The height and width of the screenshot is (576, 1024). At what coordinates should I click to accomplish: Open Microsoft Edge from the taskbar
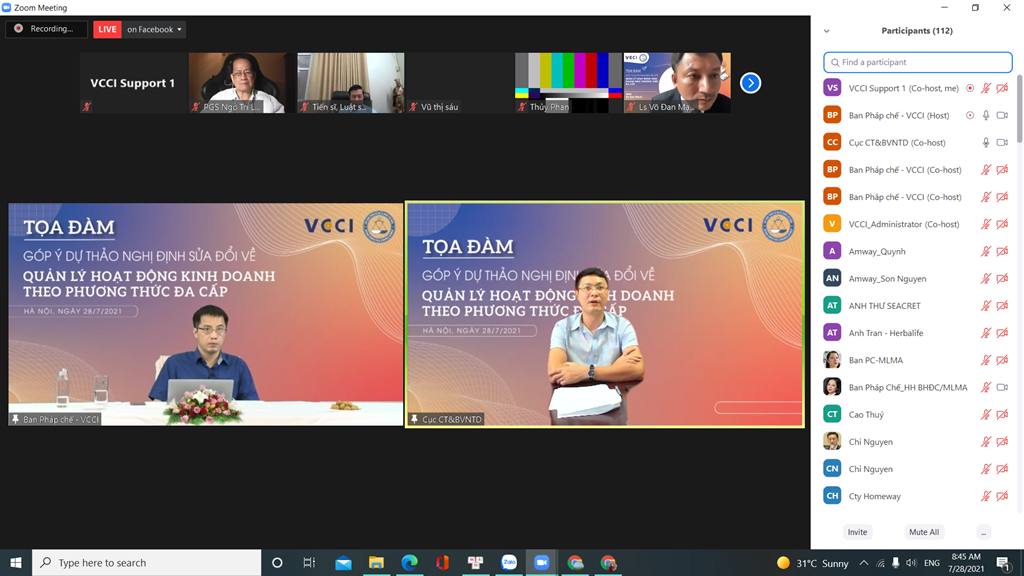point(409,563)
